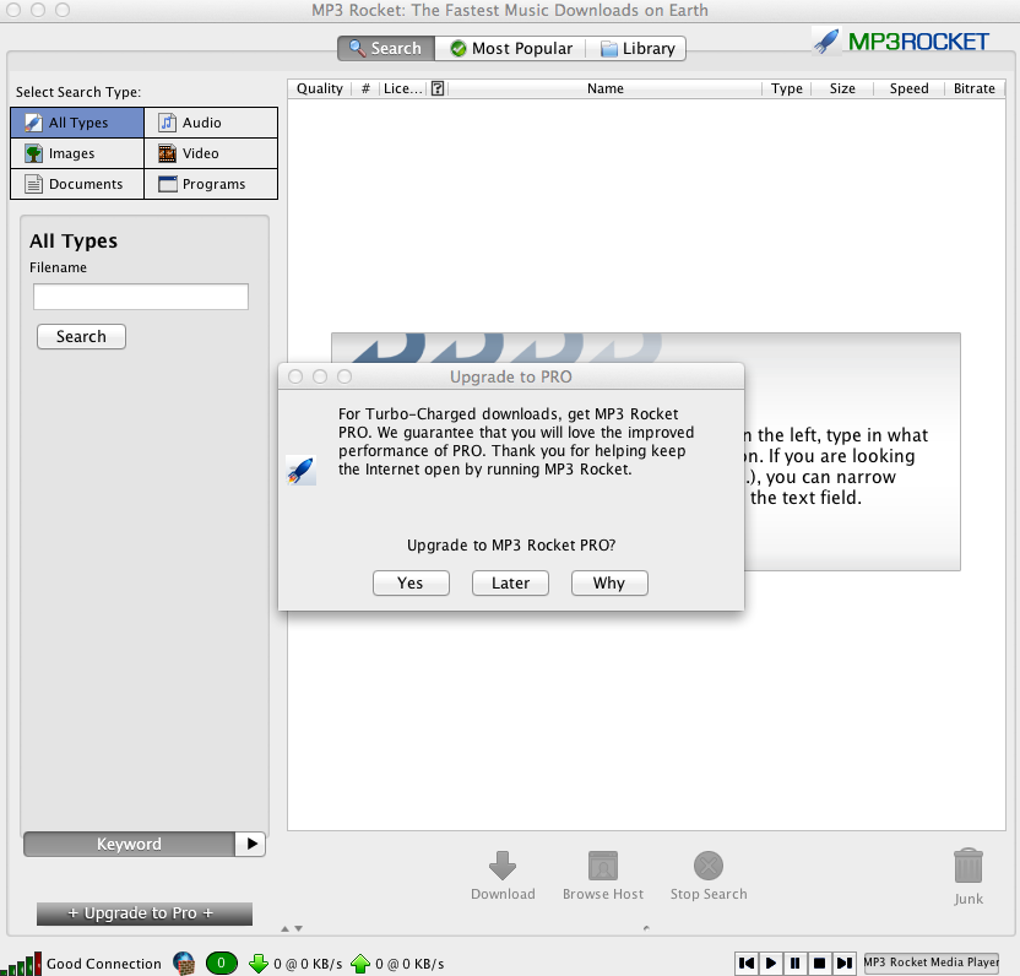Click the Filename input field
This screenshot has width=1020, height=976.
(141, 297)
